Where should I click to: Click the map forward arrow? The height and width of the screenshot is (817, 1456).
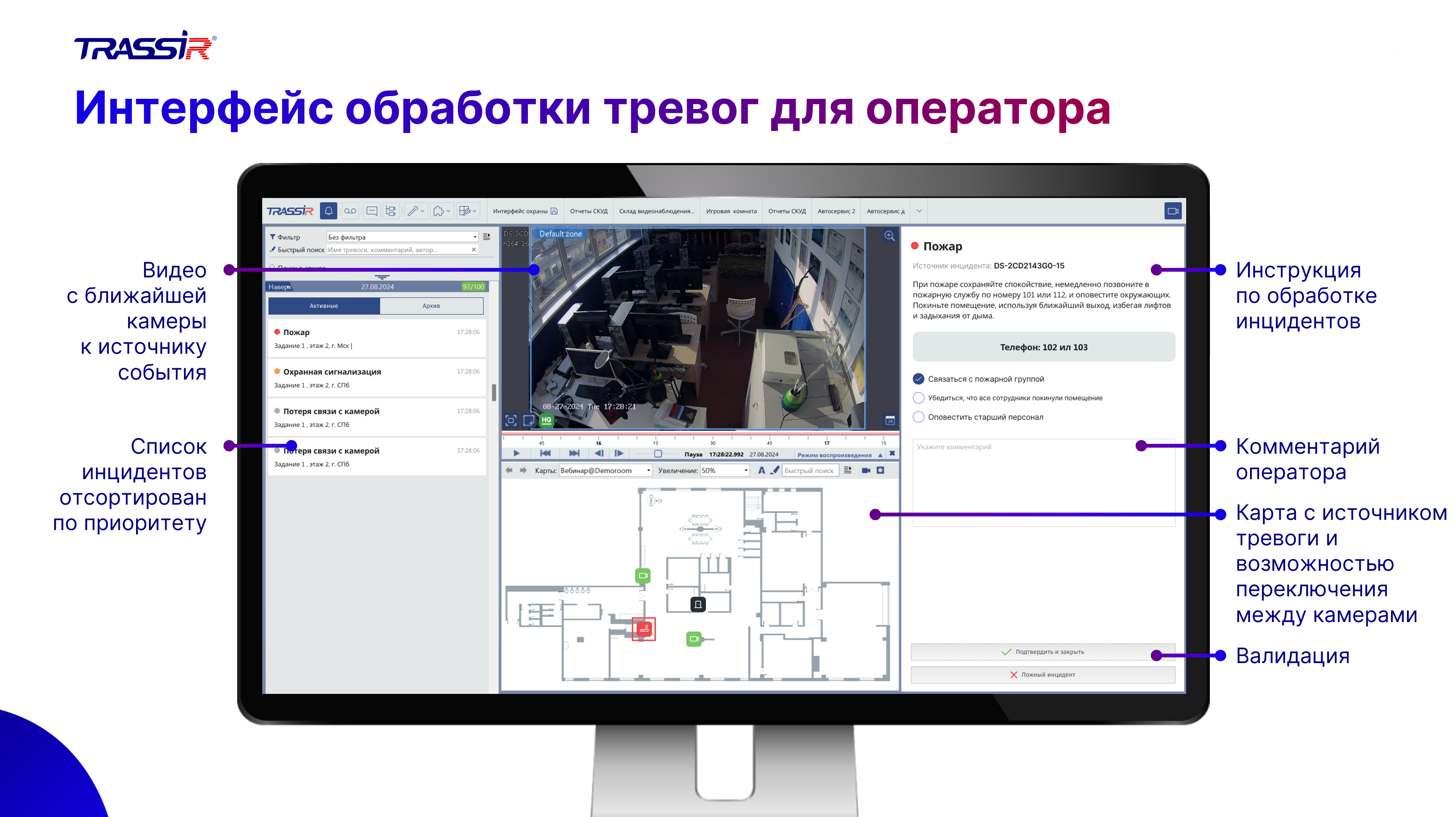pos(523,470)
